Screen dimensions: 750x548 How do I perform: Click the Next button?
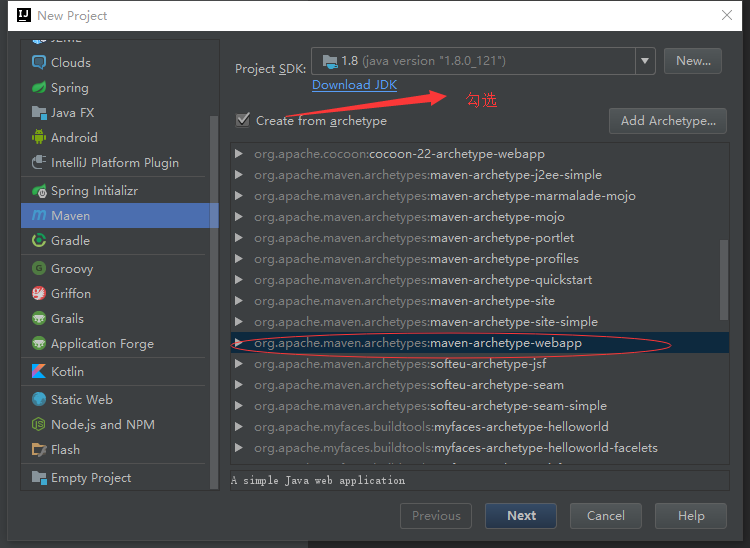pos(521,516)
